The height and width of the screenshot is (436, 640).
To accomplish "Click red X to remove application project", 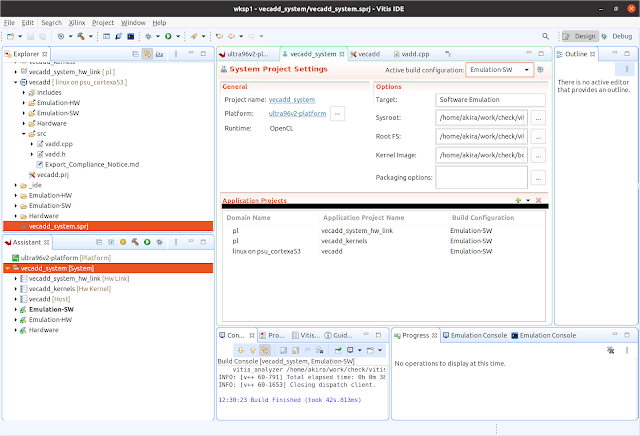I will [x=538, y=200].
